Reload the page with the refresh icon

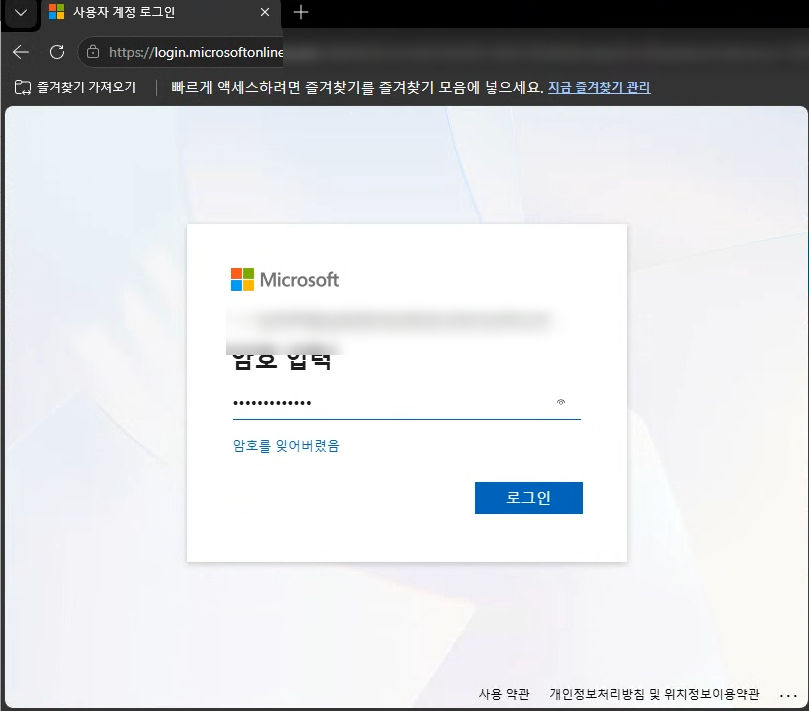click(x=57, y=52)
